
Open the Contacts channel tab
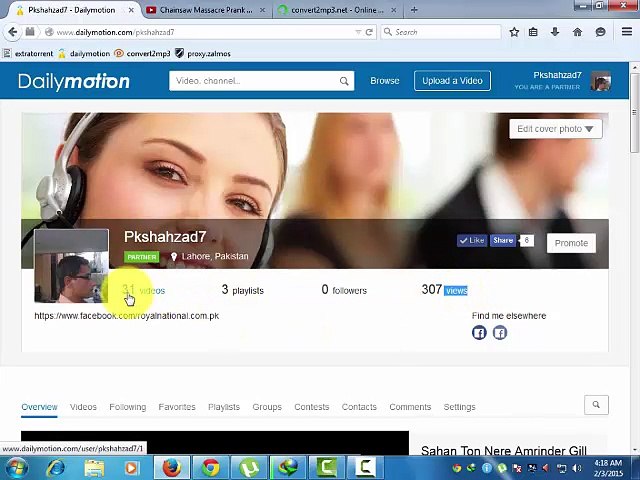359,407
